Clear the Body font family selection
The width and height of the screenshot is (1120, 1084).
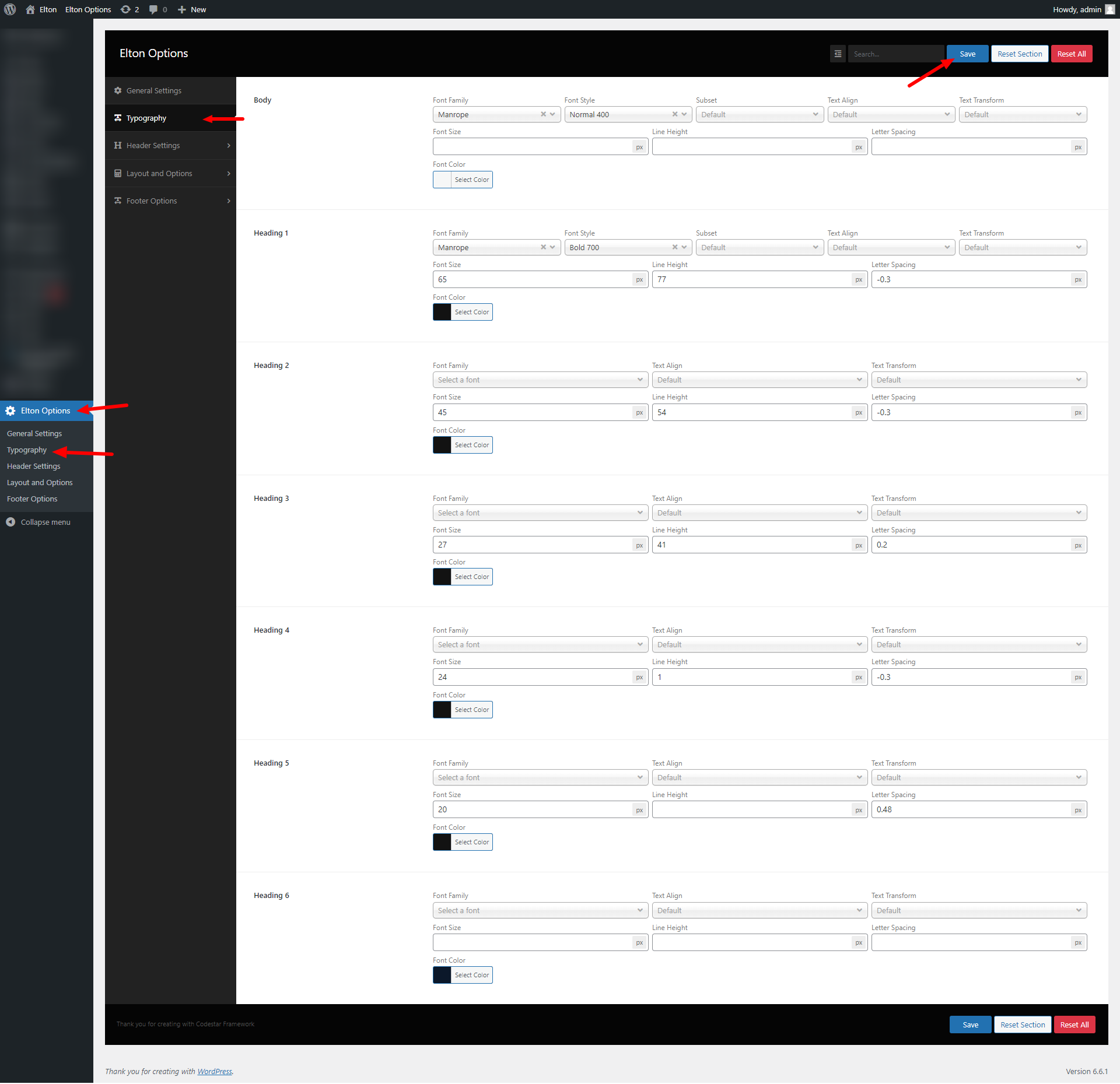coord(543,114)
